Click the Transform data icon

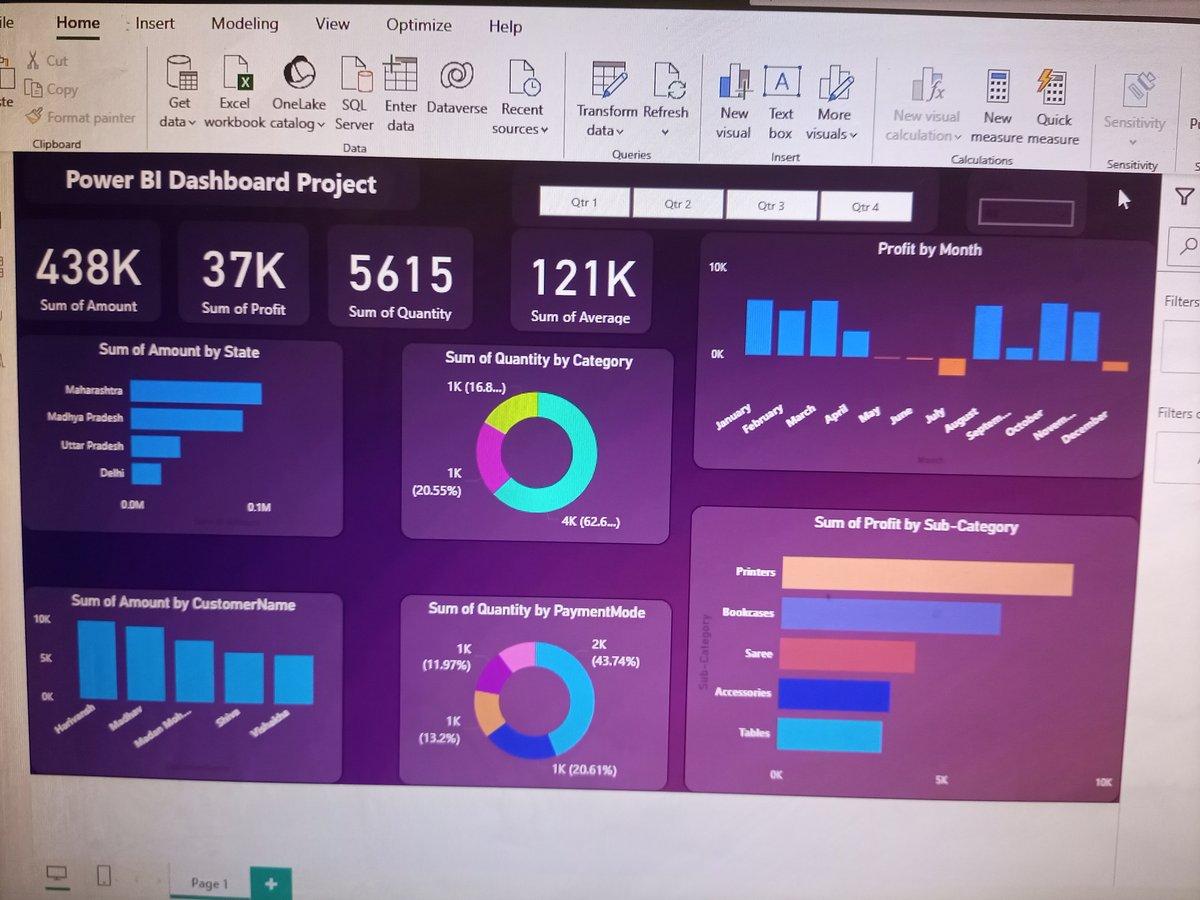[x=607, y=80]
